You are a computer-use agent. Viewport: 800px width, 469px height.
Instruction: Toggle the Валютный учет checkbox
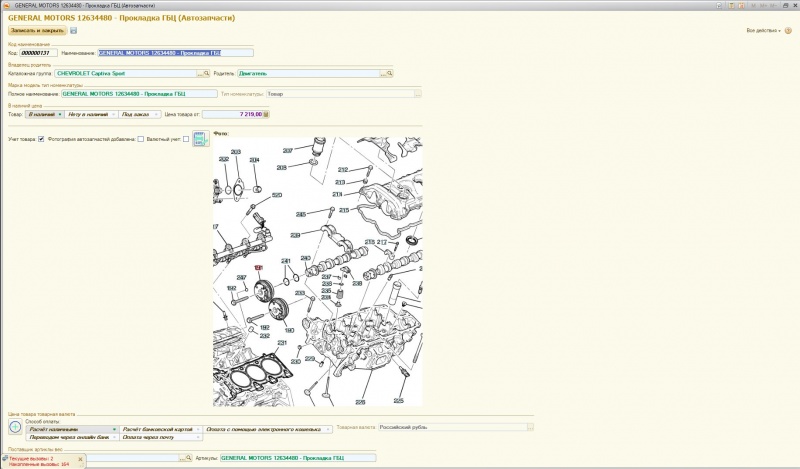(x=186, y=139)
